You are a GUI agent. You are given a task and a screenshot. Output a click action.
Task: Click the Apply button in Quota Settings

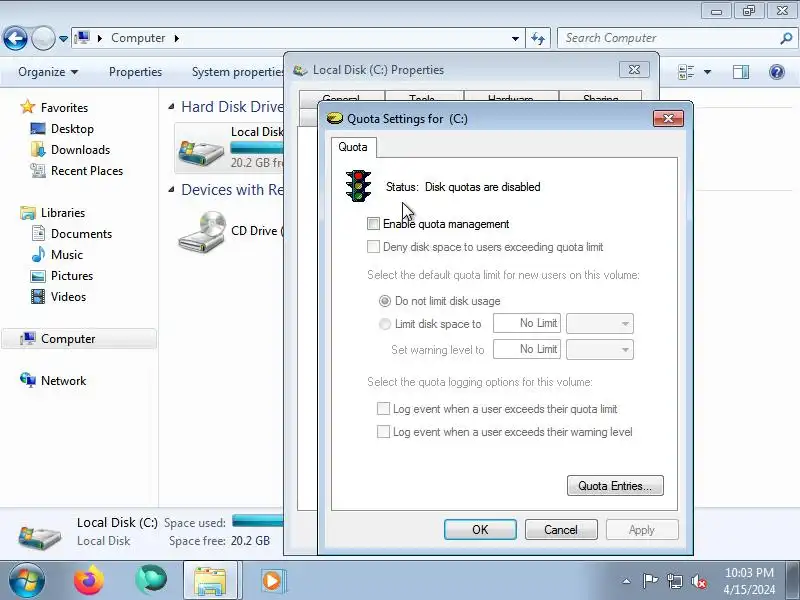(642, 530)
